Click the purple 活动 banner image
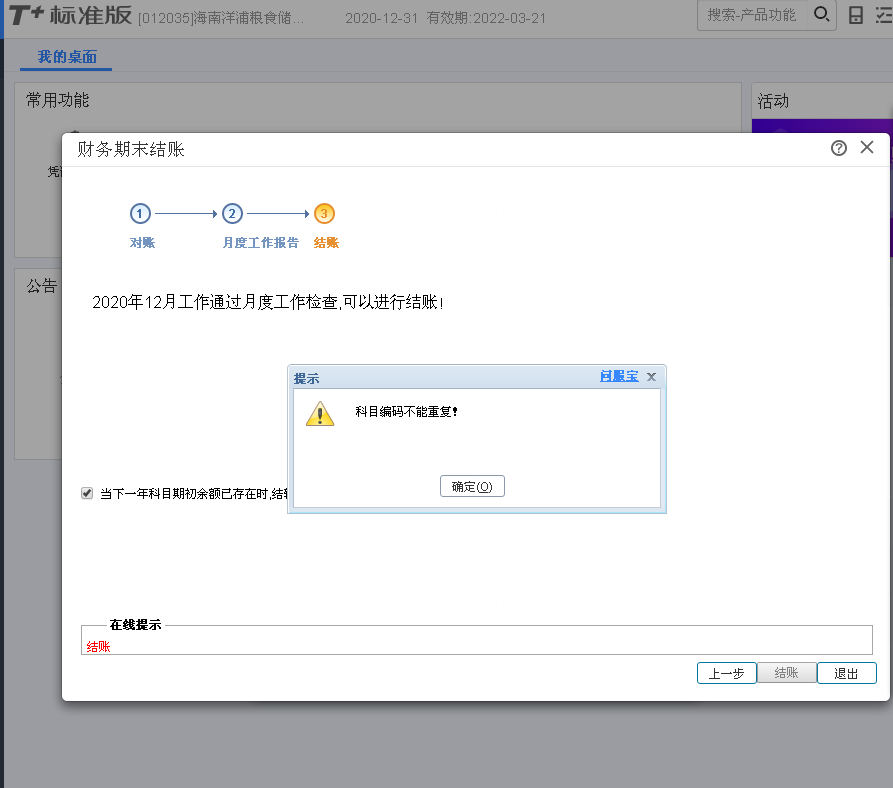 (x=822, y=126)
